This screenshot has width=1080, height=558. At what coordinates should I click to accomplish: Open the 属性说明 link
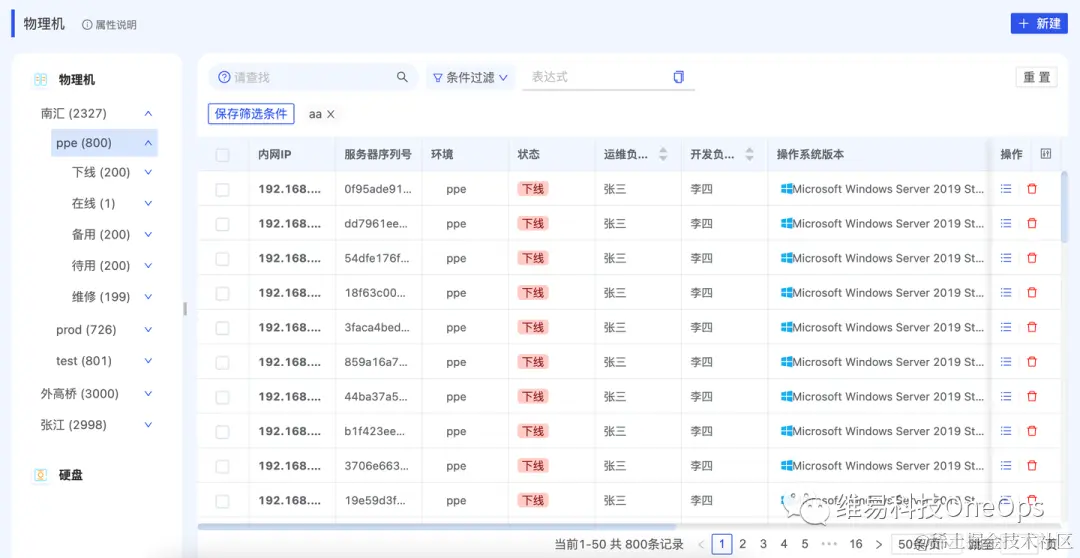pyautogui.click(x=116, y=25)
